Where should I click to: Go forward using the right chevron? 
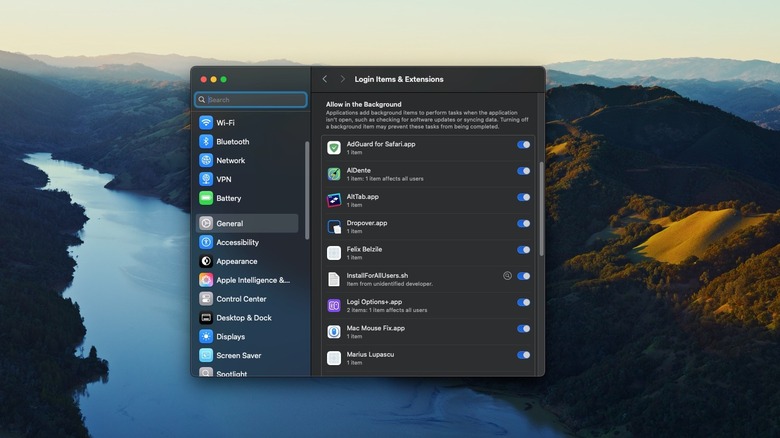[x=342, y=79]
